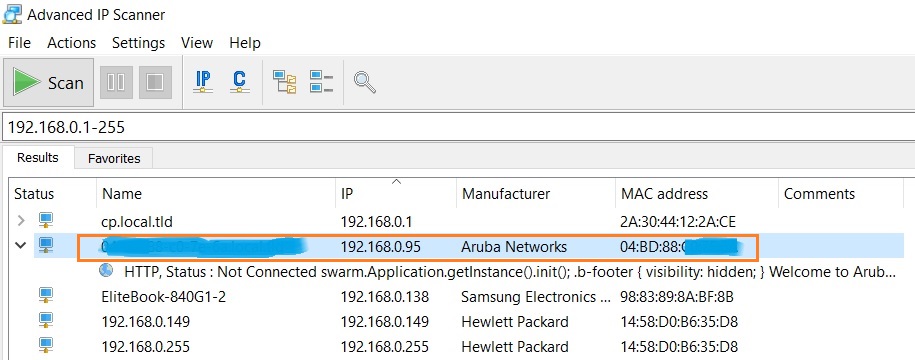Select the EliteBook-840G1-2 name cell
Screen dimensions: 915x360
pyautogui.click(x=163, y=297)
